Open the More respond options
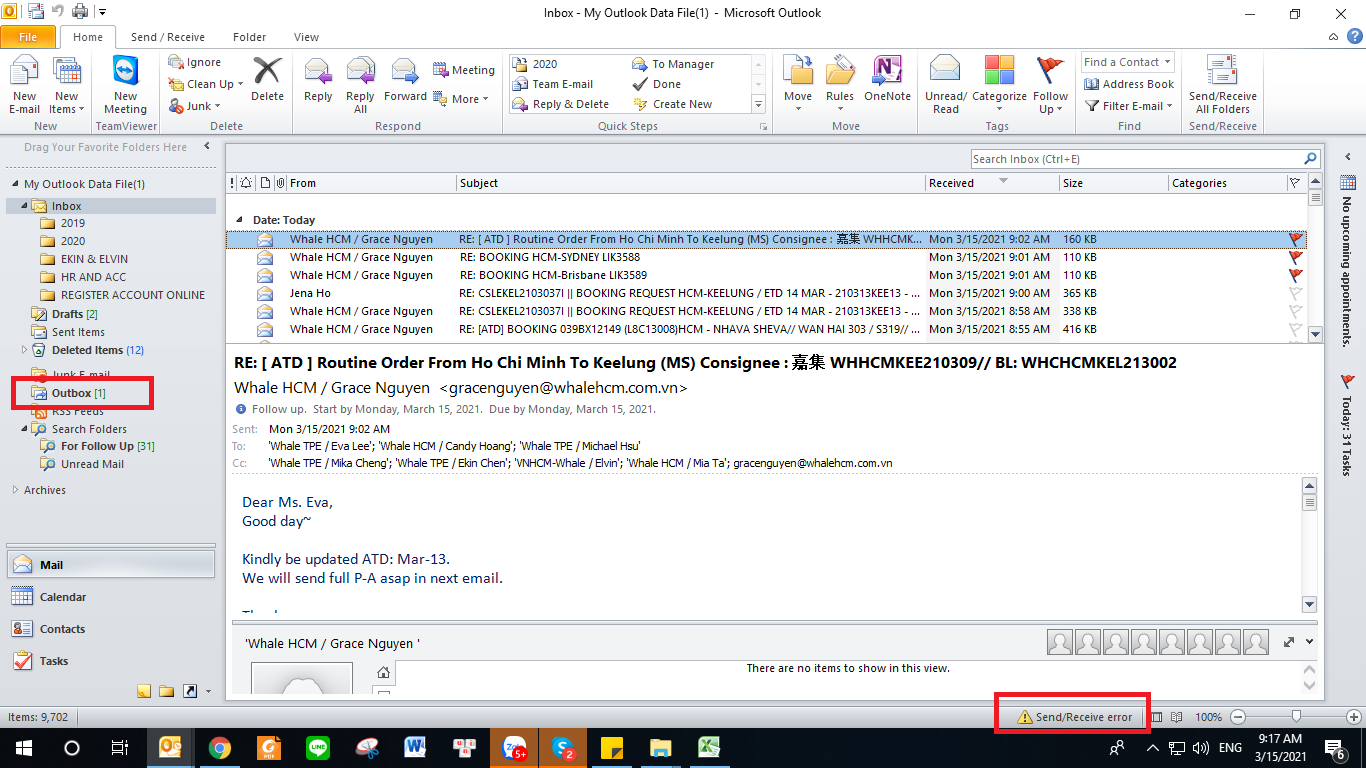1366x768 pixels. coord(461,99)
